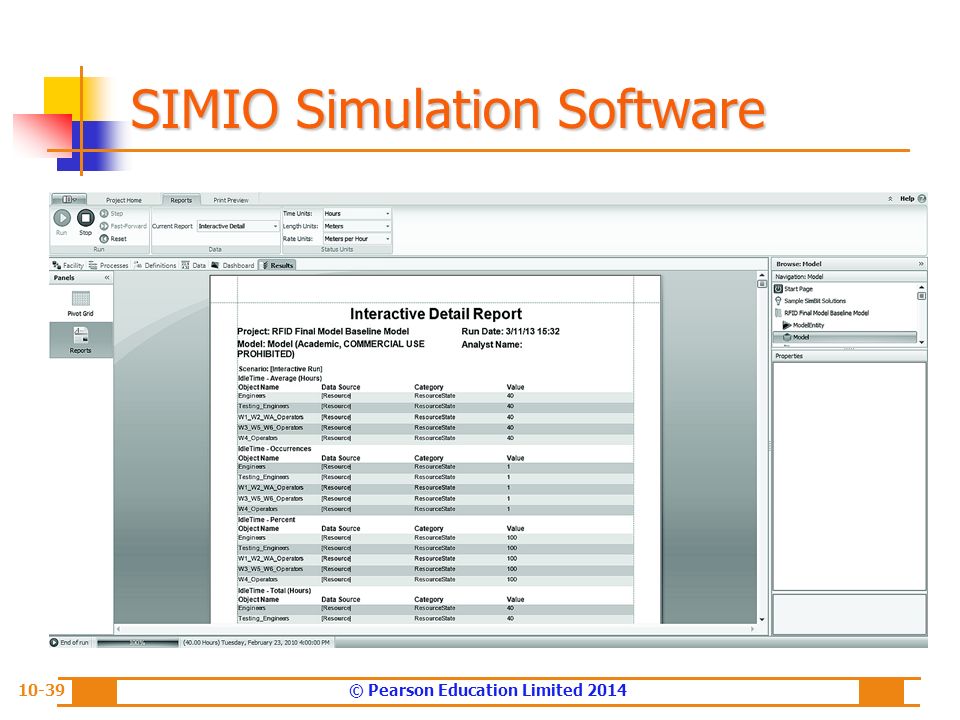Viewport: 960px width, 720px height.
Task: Collapse the Panels sidebar with double chevron
Action: [107, 277]
